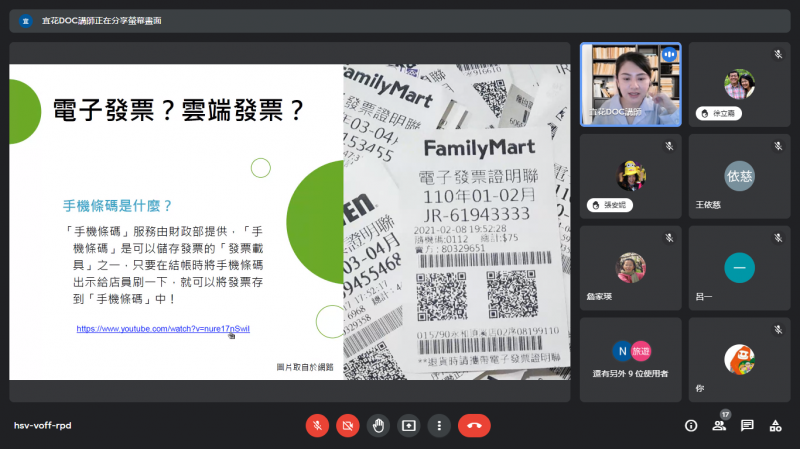800x449 pixels.
Task: Click the 張安妮 minion avatar
Action: point(631,176)
